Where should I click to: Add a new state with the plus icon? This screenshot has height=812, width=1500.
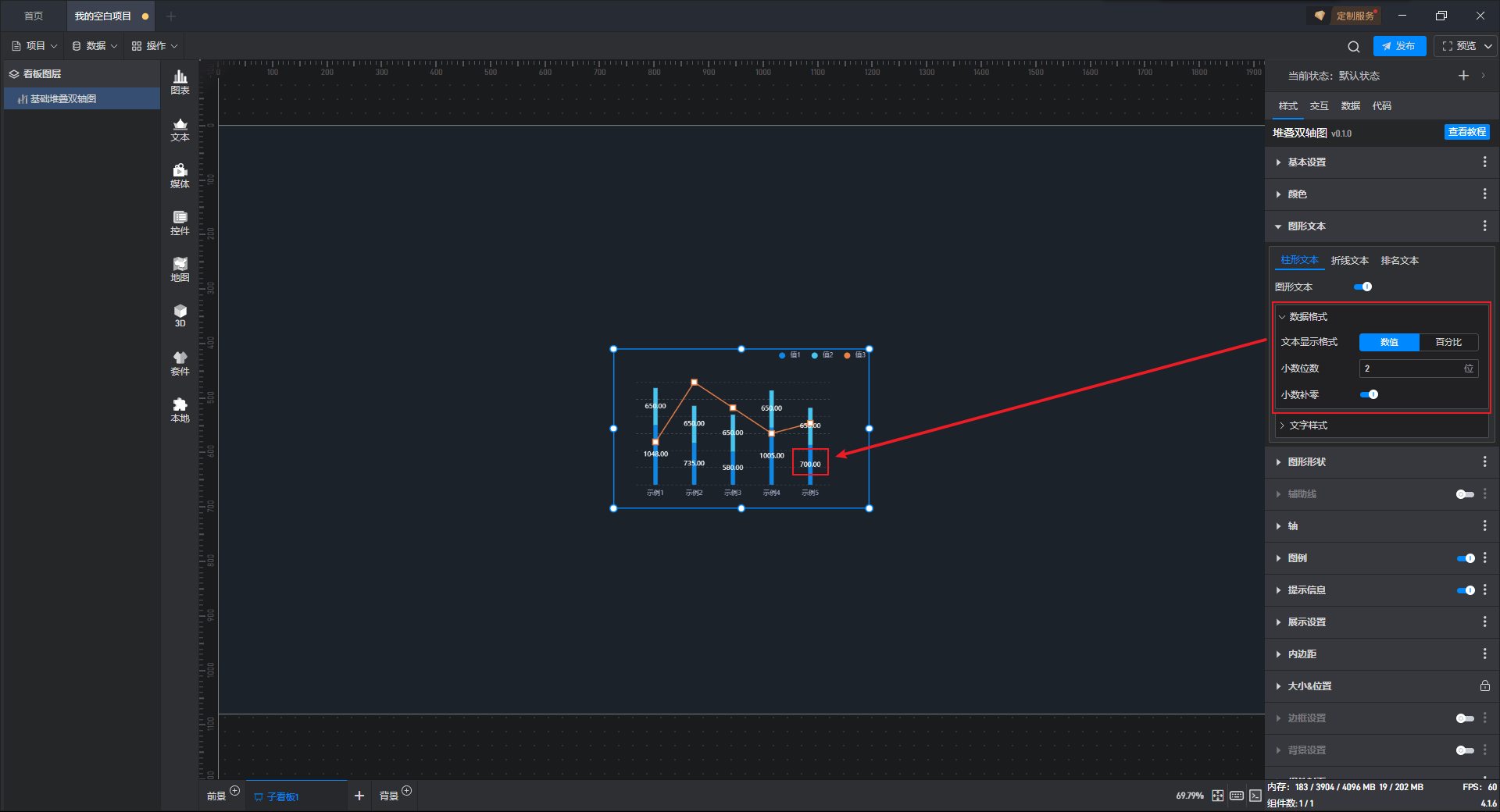[x=1463, y=76]
